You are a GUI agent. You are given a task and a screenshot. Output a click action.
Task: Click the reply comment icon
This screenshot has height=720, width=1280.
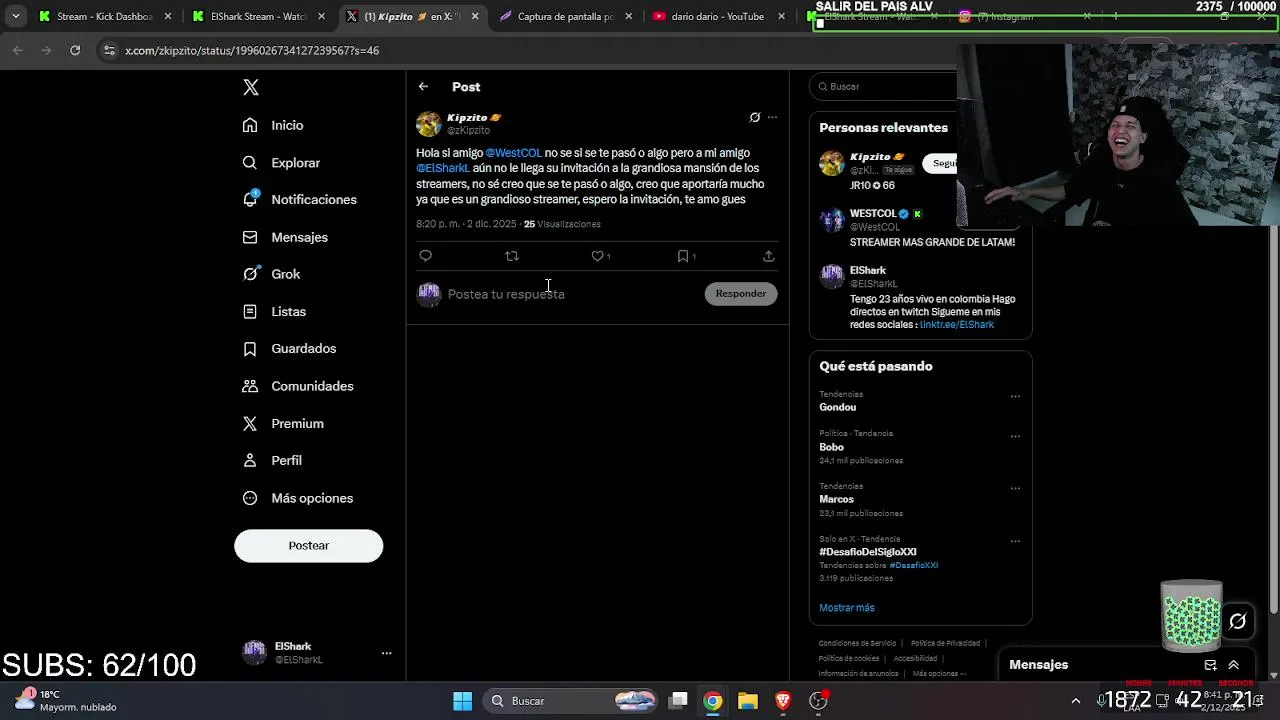[x=425, y=256]
